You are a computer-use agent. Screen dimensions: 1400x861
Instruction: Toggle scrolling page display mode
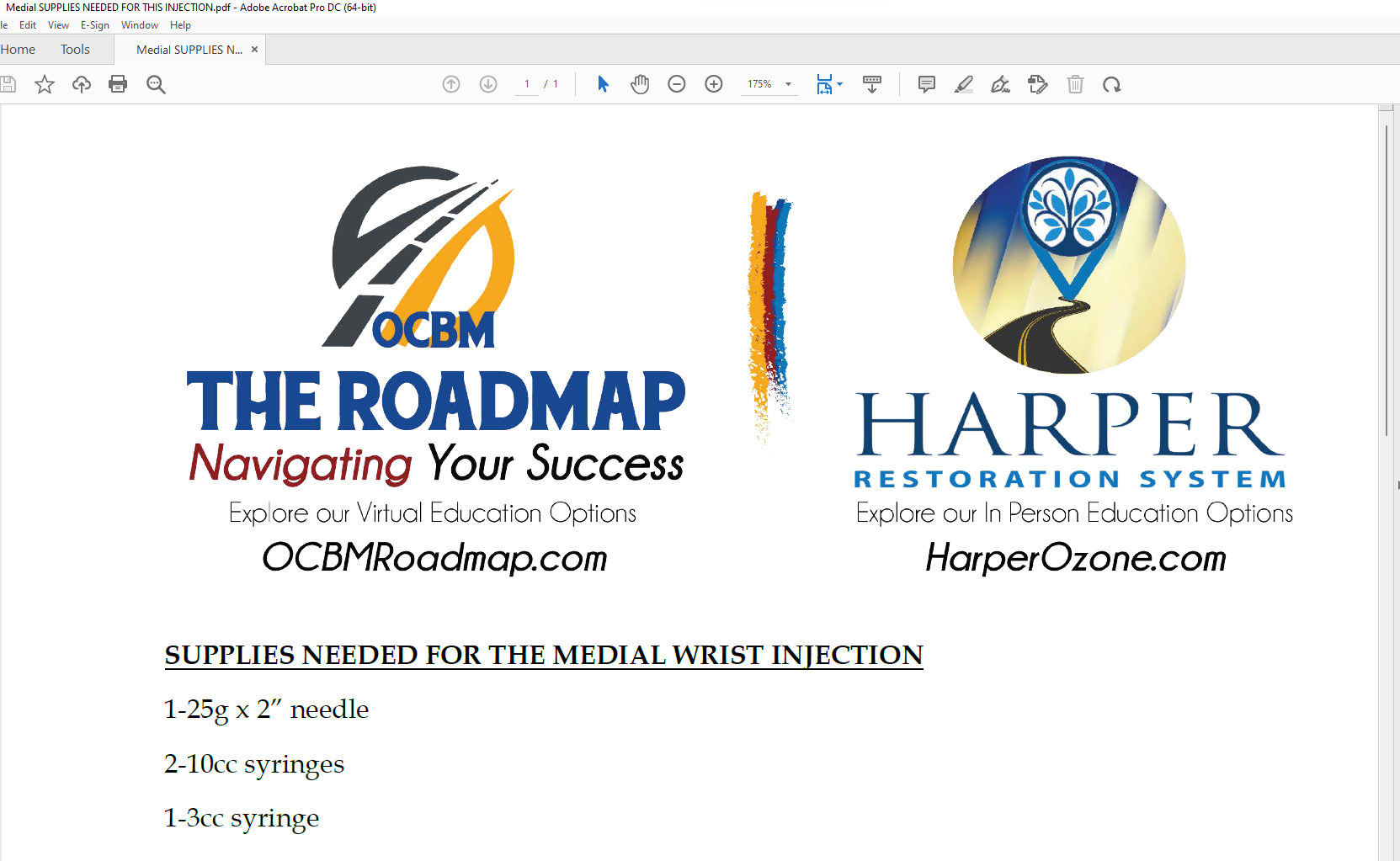coord(872,84)
